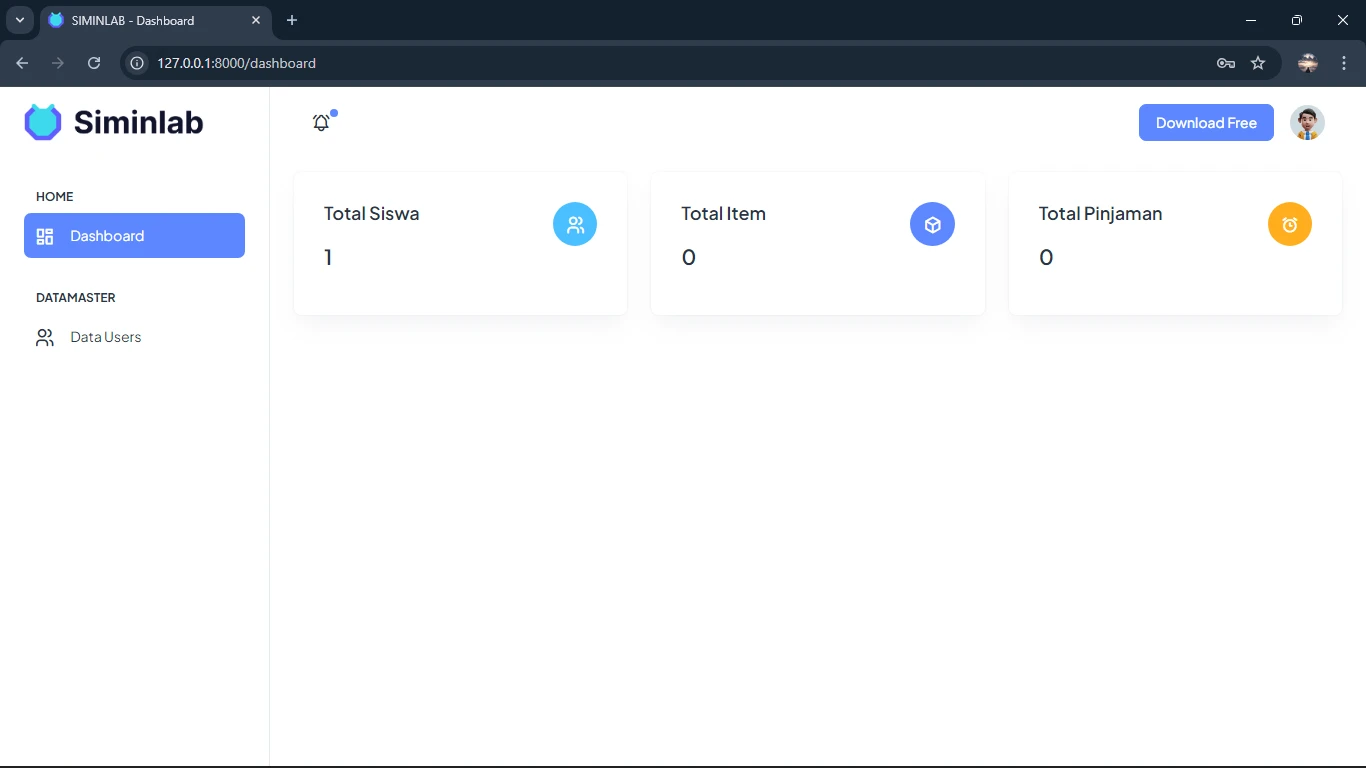Expand the browser tab search dropdown

point(19,20)
